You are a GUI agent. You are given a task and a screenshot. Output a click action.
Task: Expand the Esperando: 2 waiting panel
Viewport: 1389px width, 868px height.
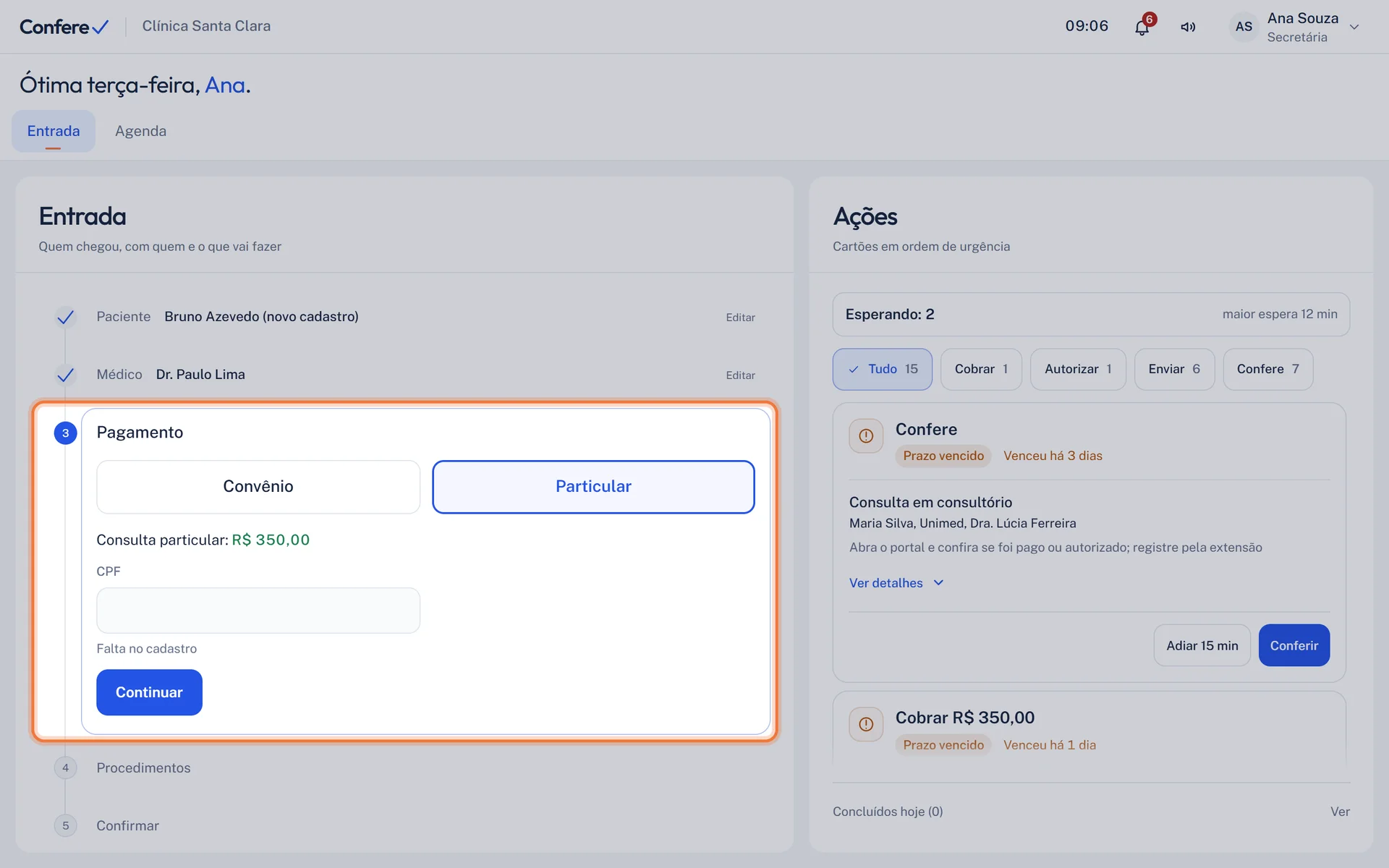pyautogui.click(x=1091, y=314)
